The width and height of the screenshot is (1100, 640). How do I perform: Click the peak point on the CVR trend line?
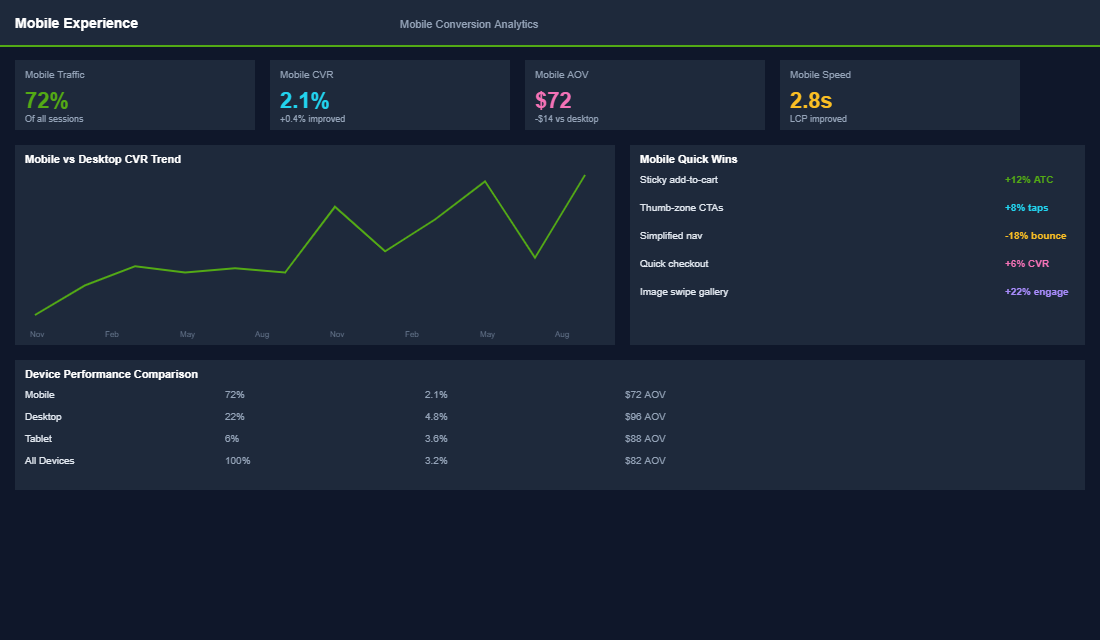pyautogui.click(x=583, y=176)
